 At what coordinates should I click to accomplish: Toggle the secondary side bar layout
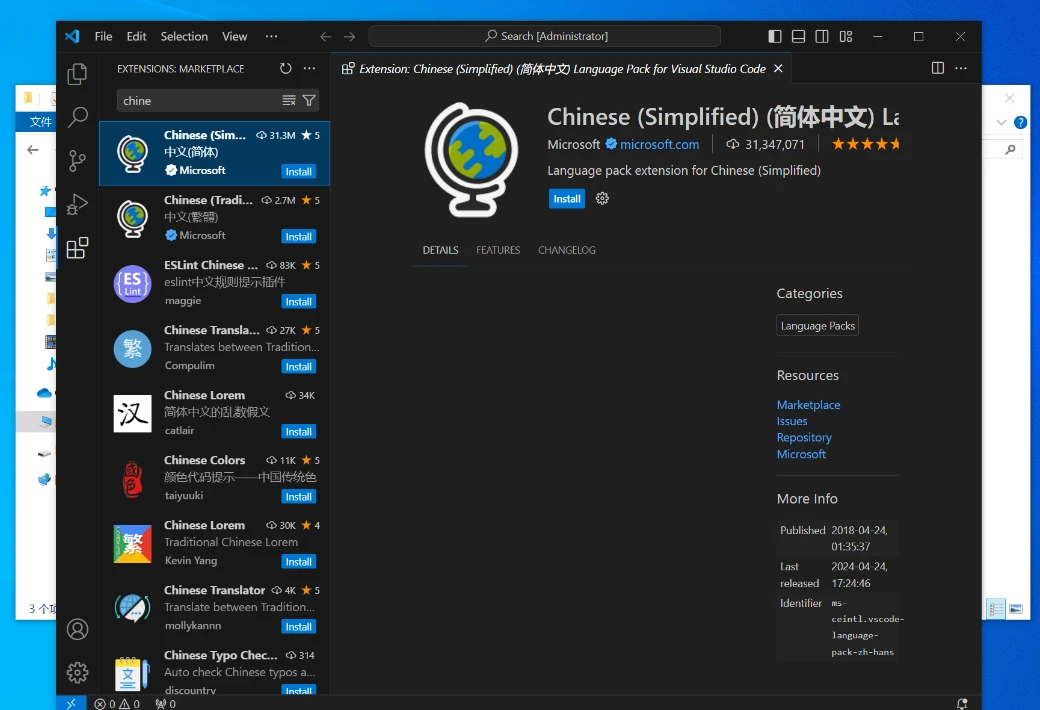point(822,36)
